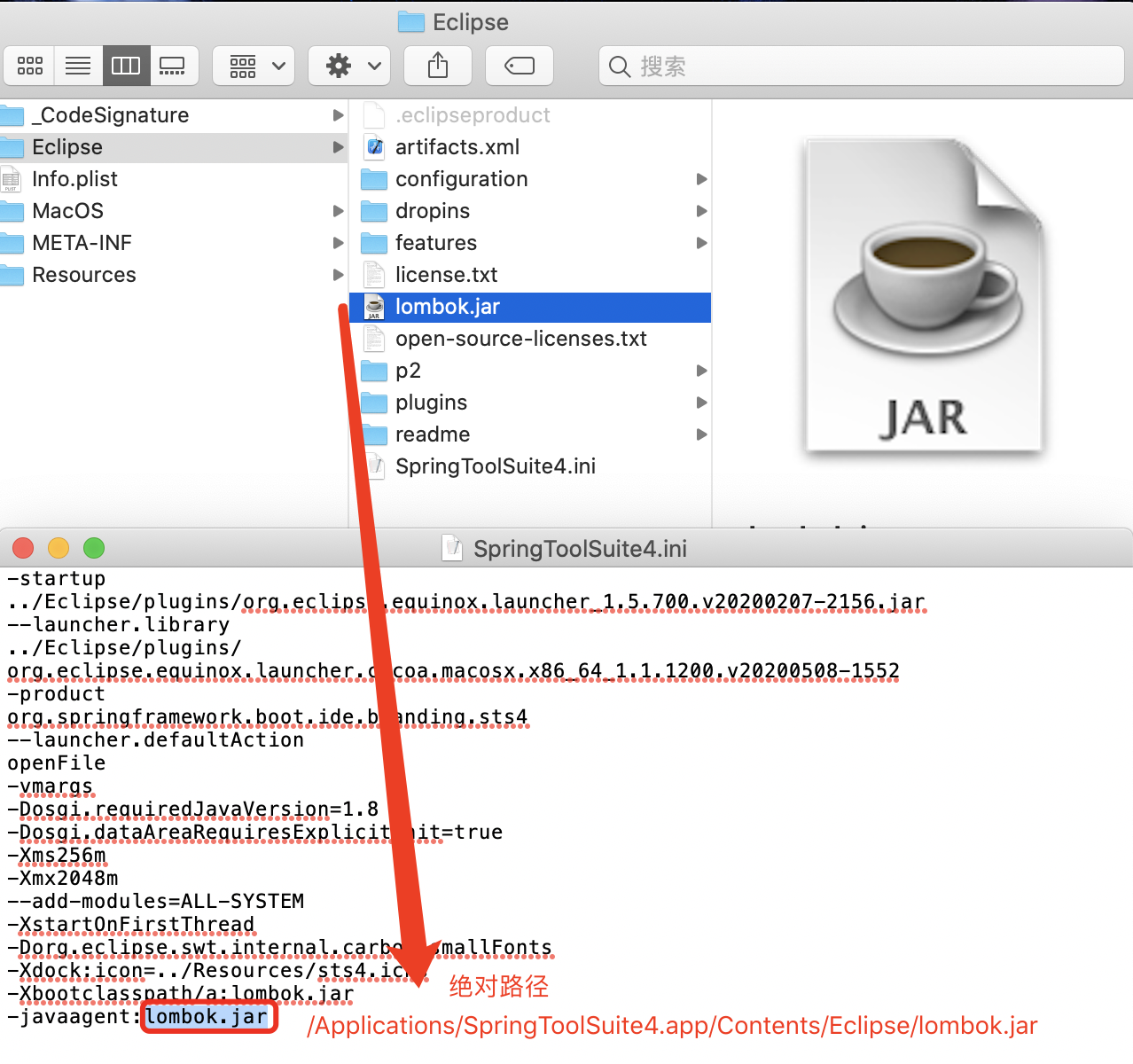This screenshot has width=1133, height=1064.
Task: Switch Finder to icon view
Action: 29,66
